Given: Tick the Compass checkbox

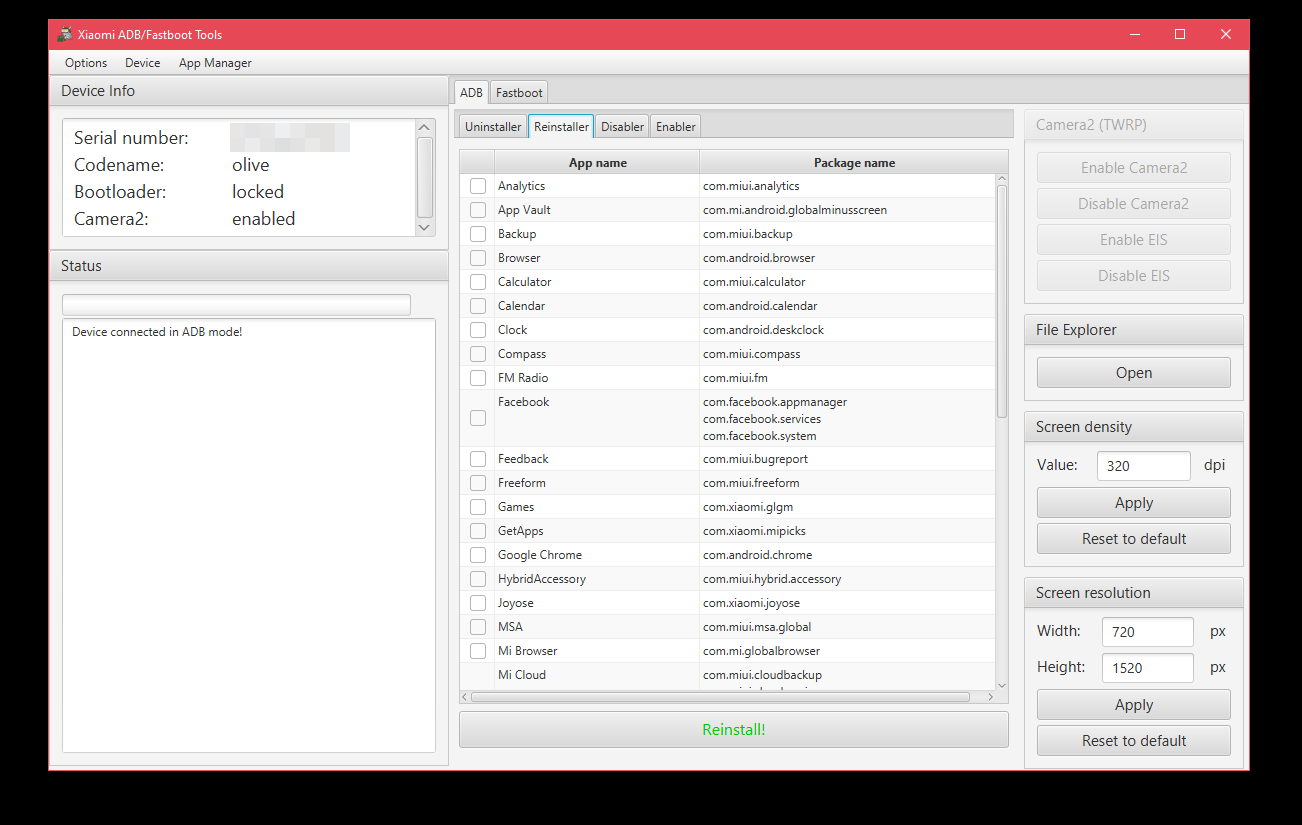Looking at the screenshot, I should pos(478,354).
